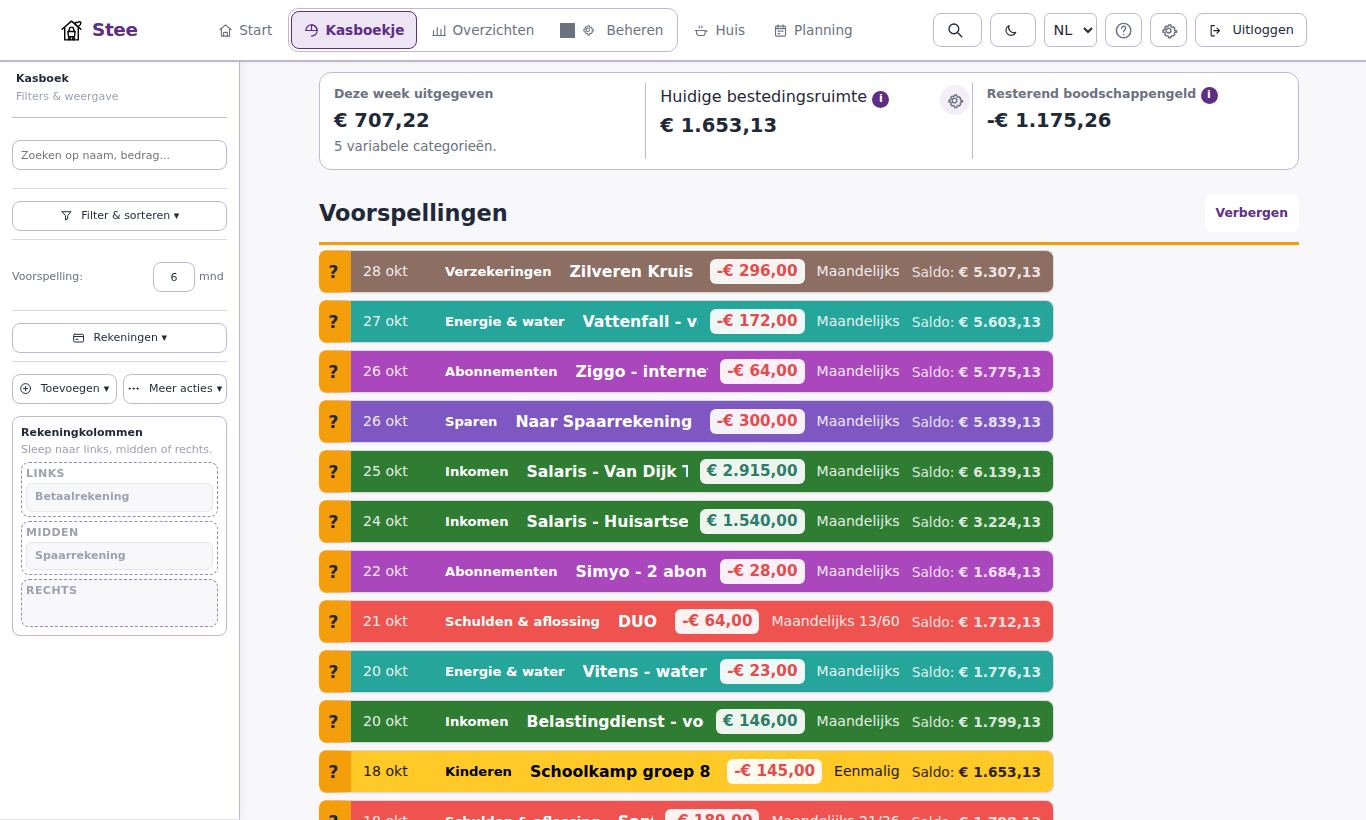This screenshot has height=820, width=1366.
Task: Click the question mark on Ziggo row
Action: [x=334, y=371]
